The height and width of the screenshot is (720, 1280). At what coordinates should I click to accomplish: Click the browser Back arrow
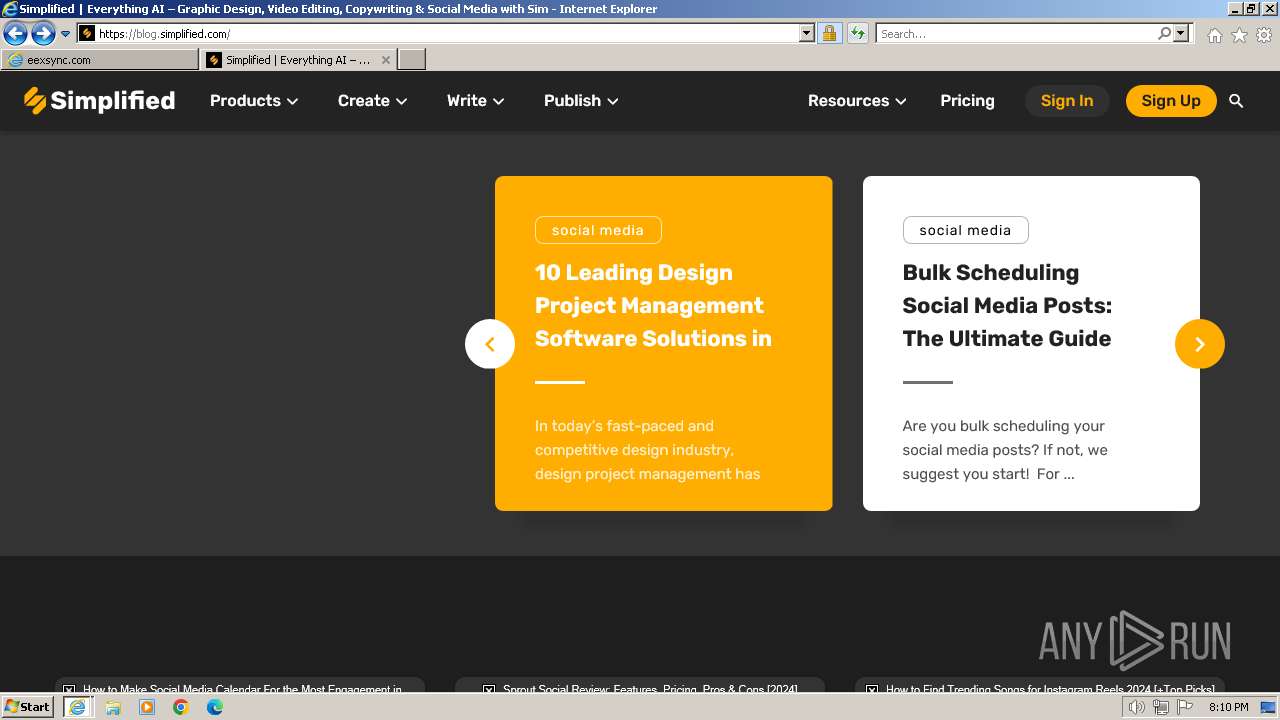(x=15, y=33)
